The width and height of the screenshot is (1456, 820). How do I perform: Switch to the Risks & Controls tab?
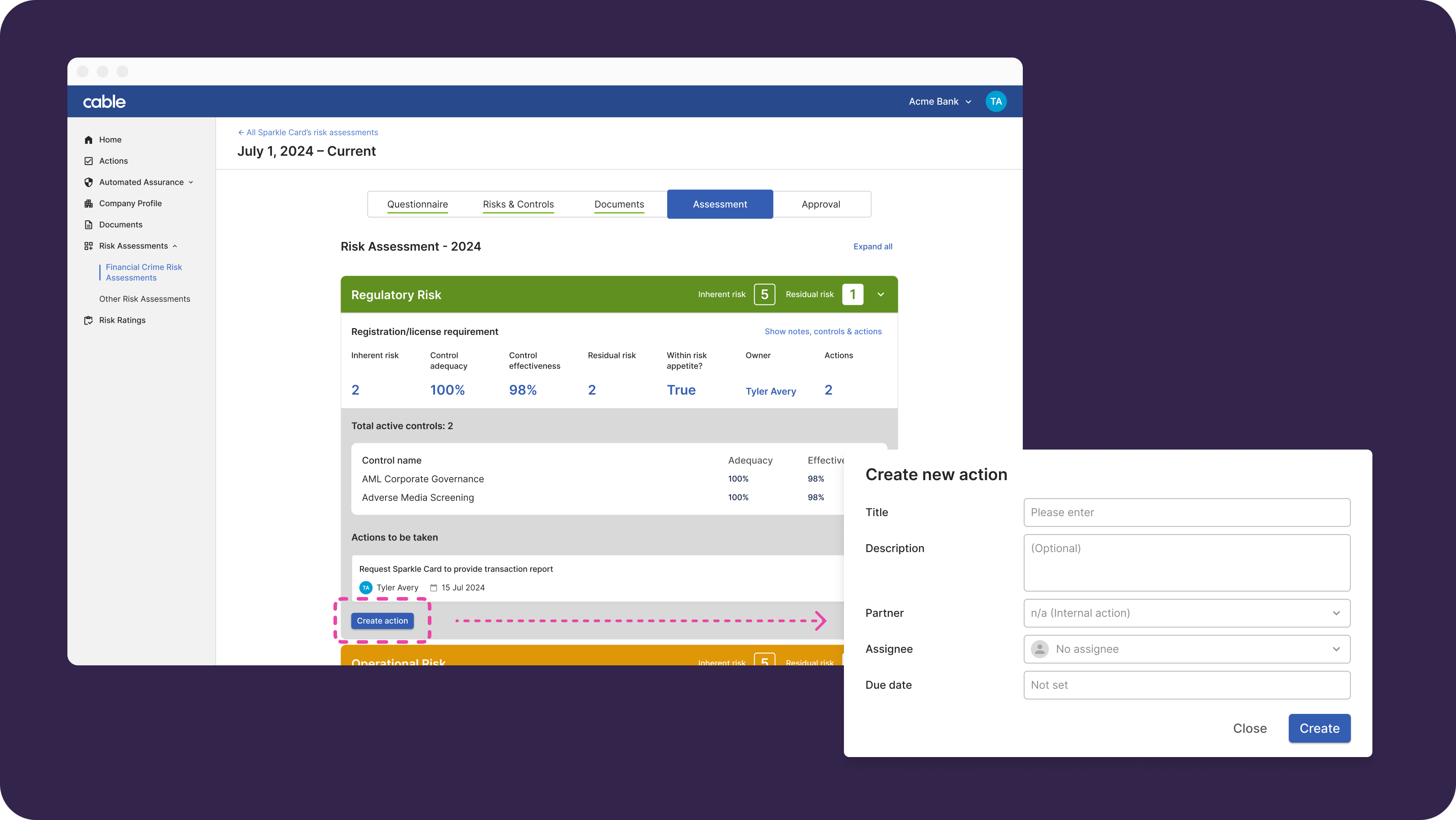coord(518,204)
